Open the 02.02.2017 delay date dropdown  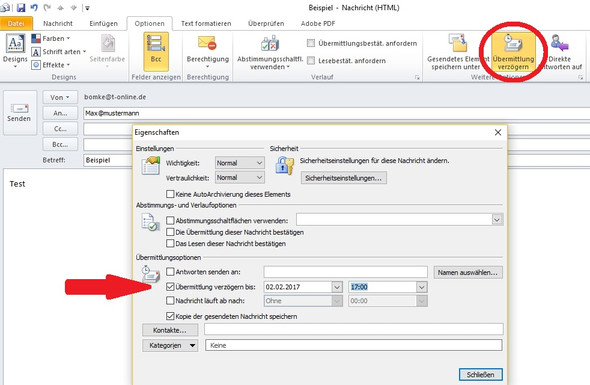337,287
